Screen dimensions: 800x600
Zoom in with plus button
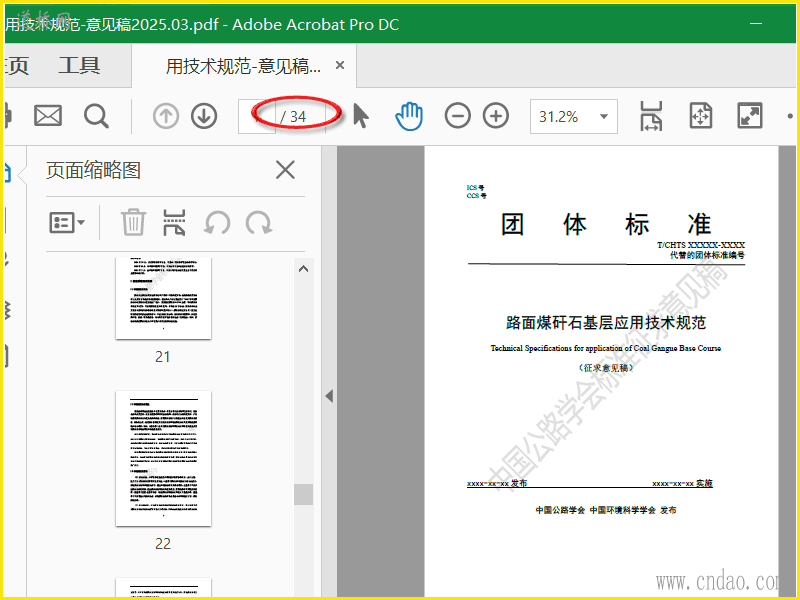[x=496, y=116]
